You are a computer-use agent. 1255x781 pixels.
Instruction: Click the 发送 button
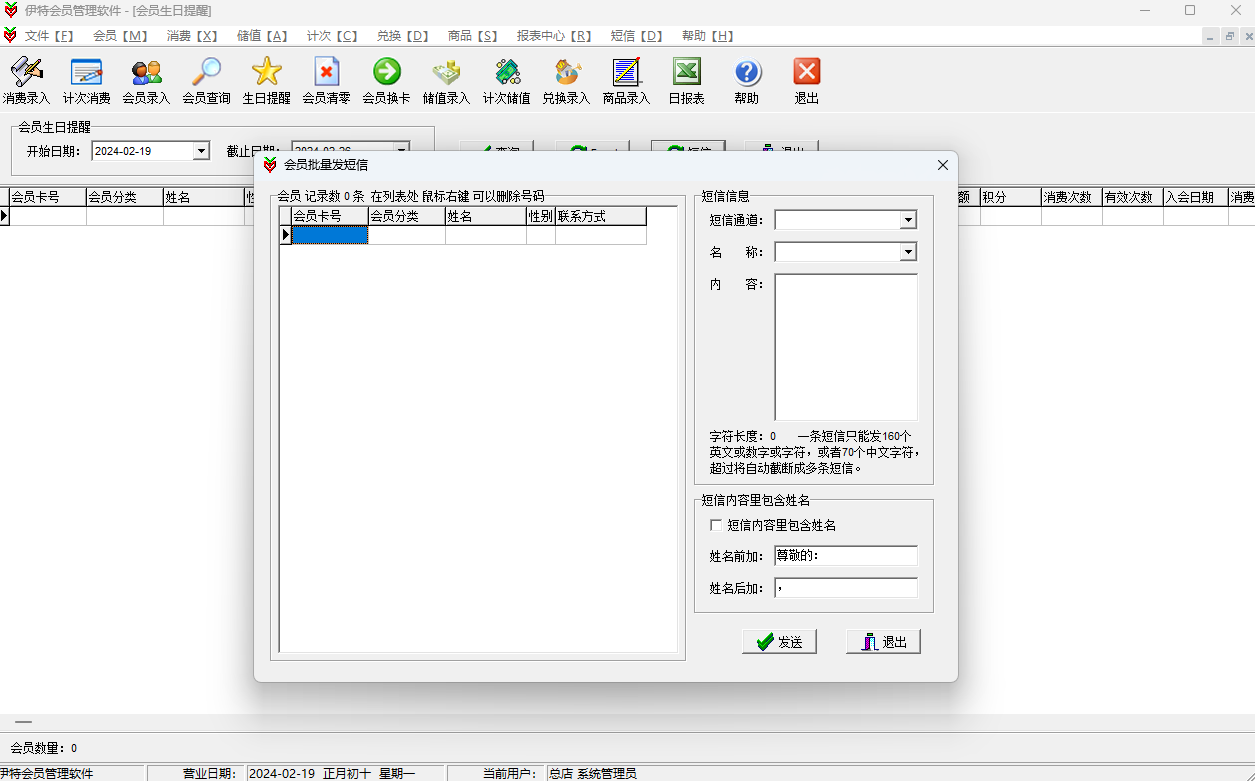point(779,642)
